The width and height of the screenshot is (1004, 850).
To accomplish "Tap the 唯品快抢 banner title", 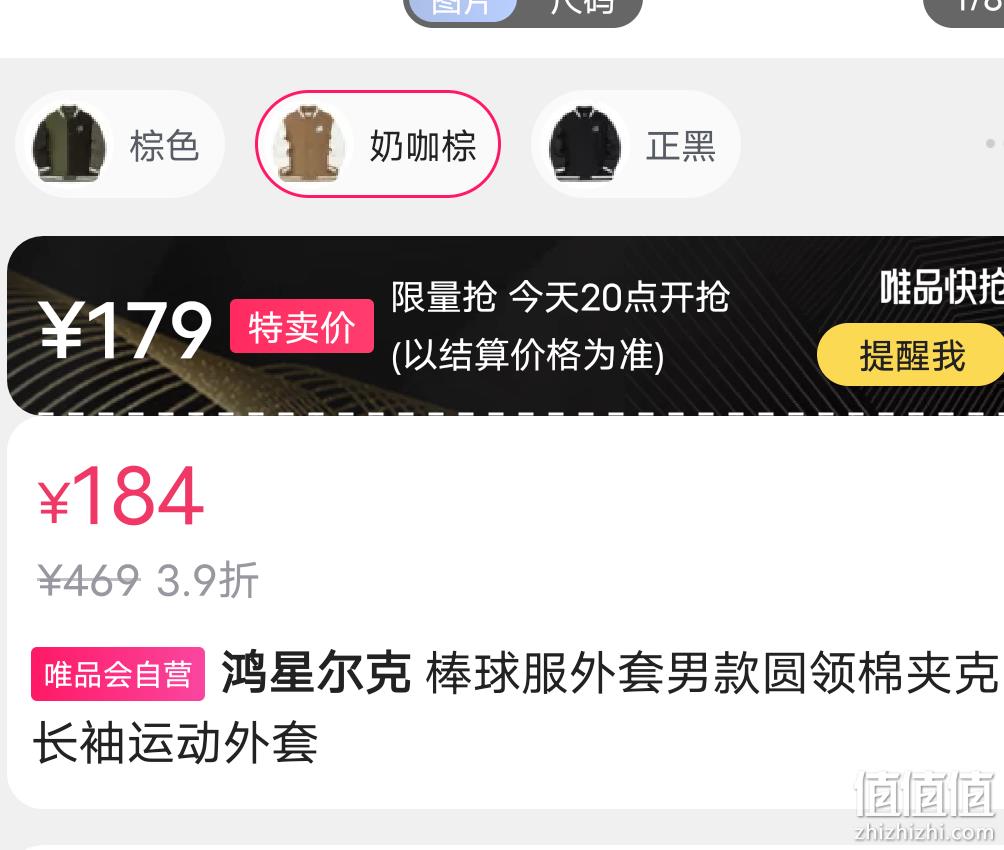I will coord(941,286).
